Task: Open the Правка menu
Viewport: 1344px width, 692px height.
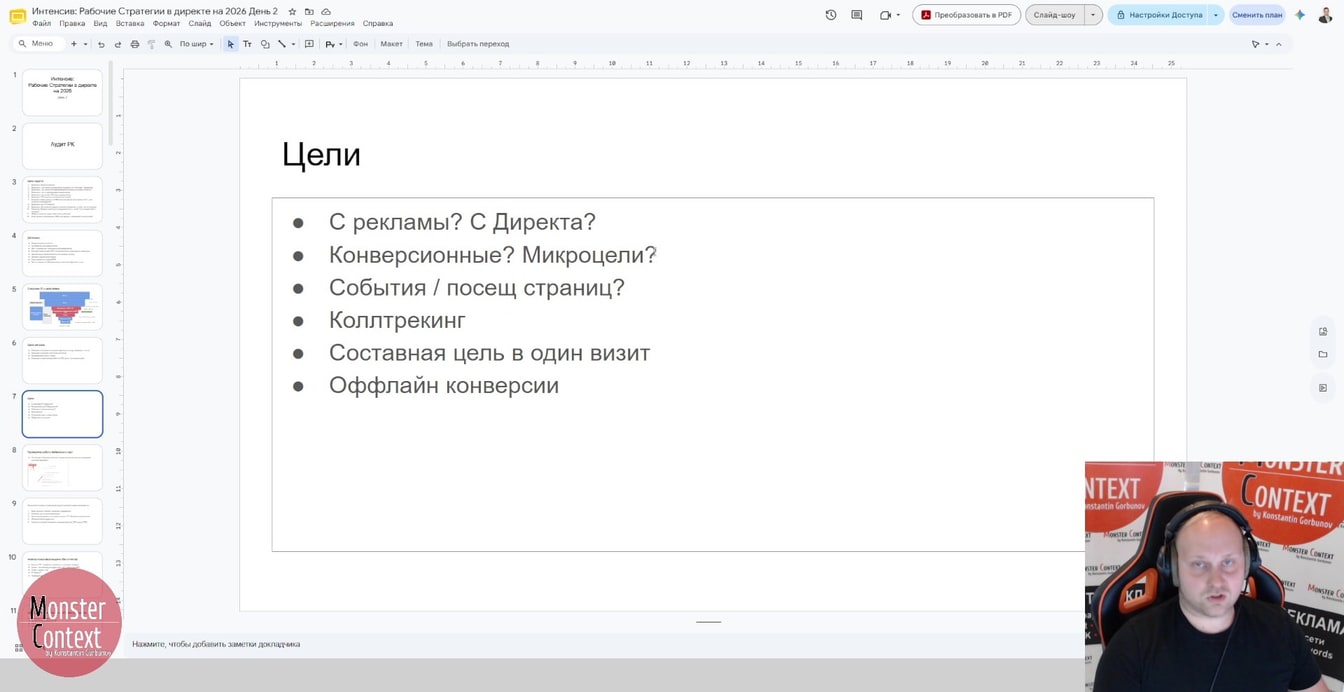Action: (x=72, y=23)
